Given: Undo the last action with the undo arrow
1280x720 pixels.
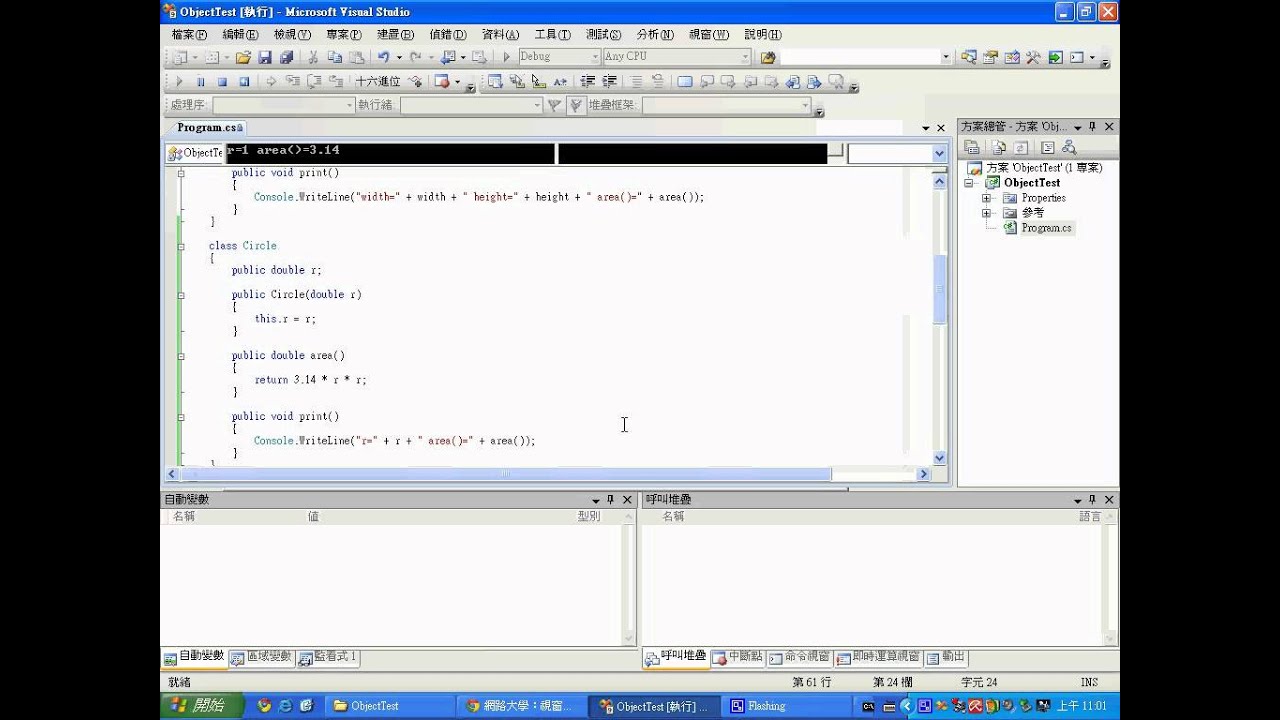Looking at the screenshot, I should 383,57.
